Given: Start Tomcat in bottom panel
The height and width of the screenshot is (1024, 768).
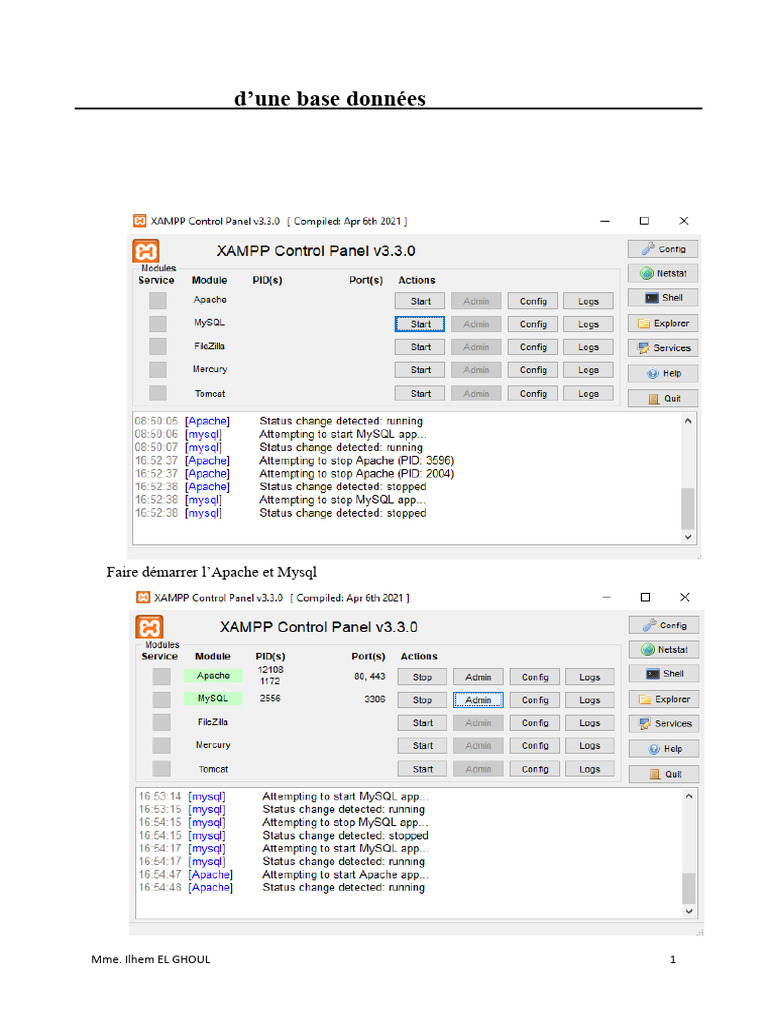Looking at the screenshot, I should click(x=422, y=769).
